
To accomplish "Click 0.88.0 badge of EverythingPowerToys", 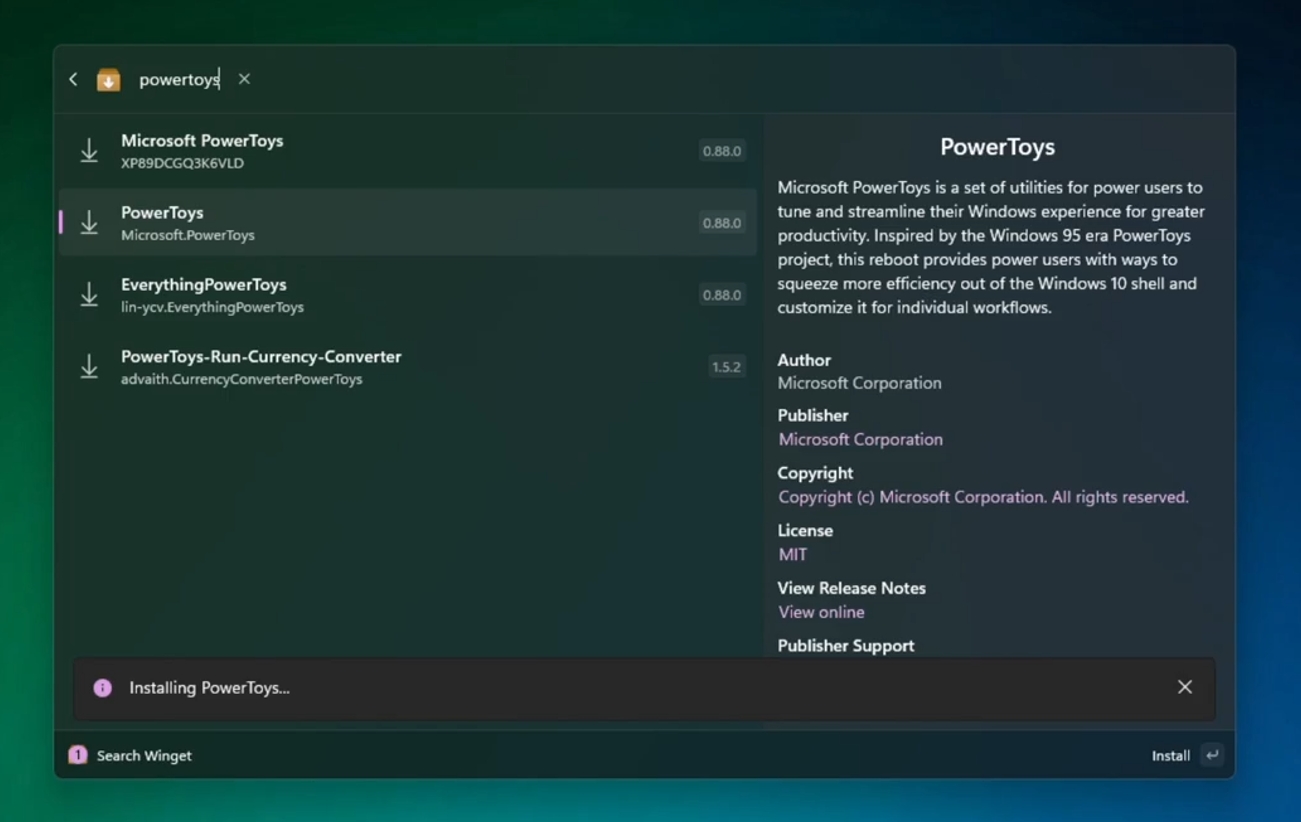I will click(721, 295).
